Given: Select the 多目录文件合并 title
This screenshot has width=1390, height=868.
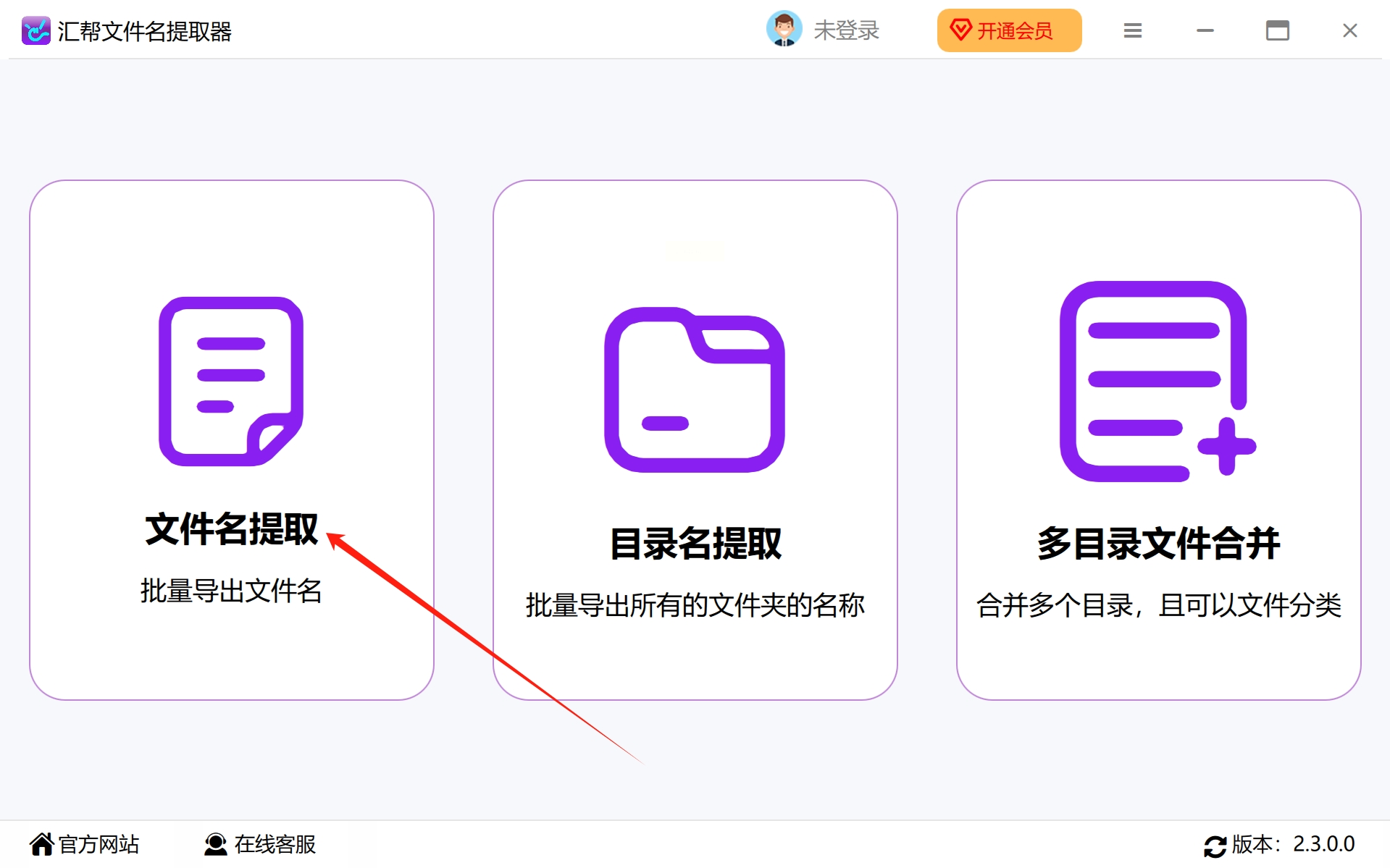Looking at the screenshot, I should click(x=1158, y=543).
